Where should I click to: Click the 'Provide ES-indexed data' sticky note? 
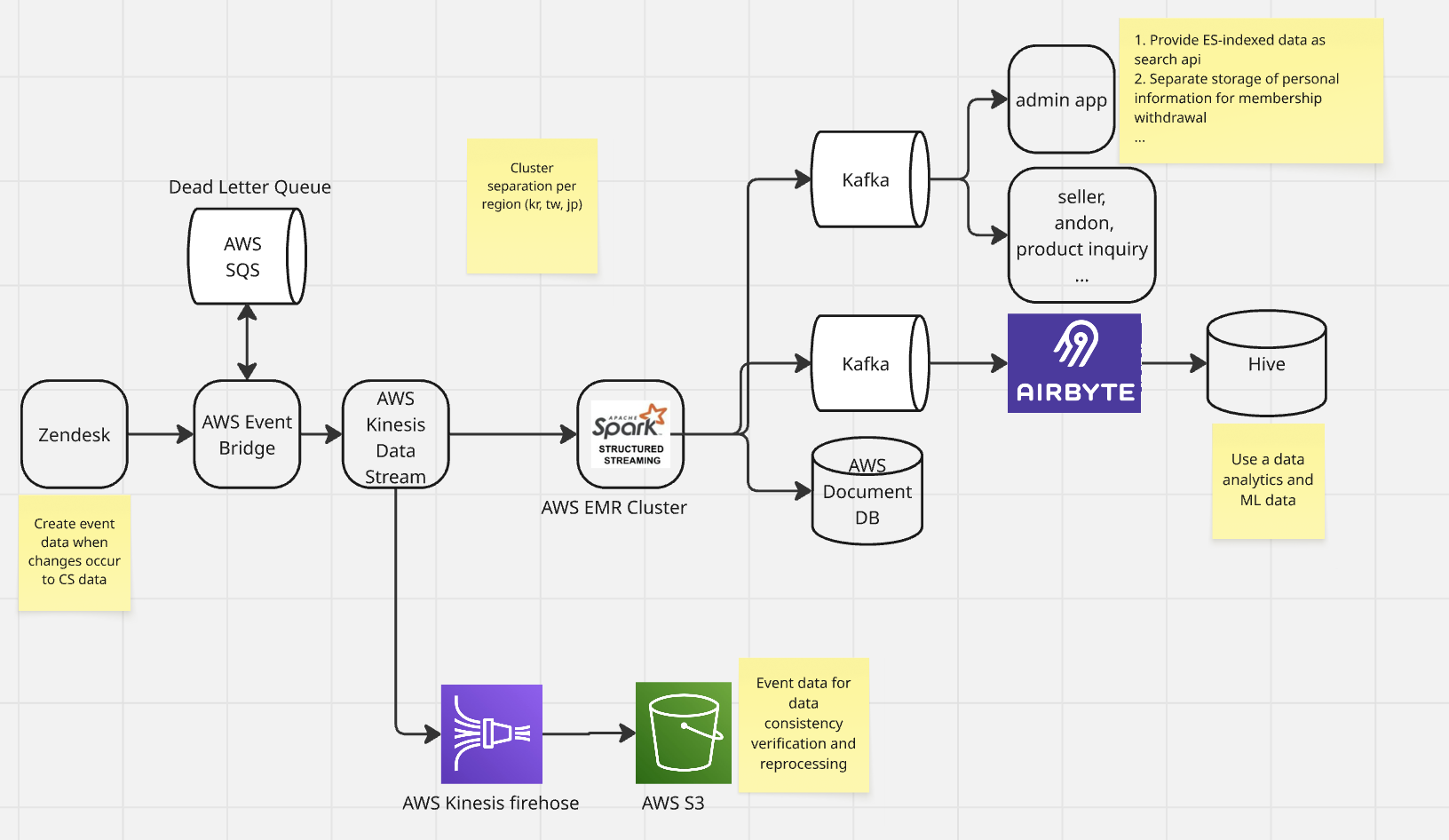pyautogui.click(x=1250, y=90)
